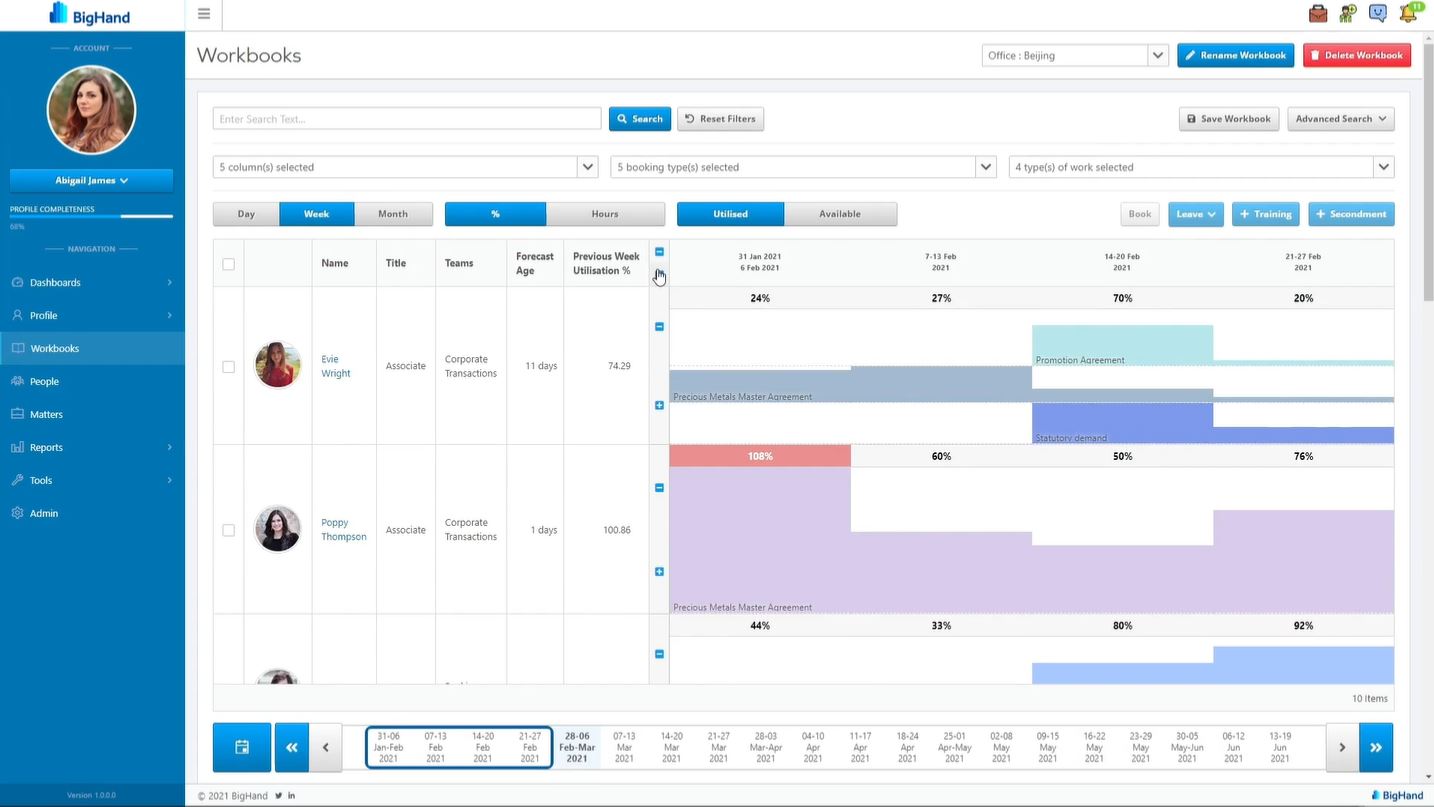This screenshot has height=807, width=1434.
Task: Expand the Leave button dropdown arrow
Action: pyautogui.click(x=1212, y=213)
